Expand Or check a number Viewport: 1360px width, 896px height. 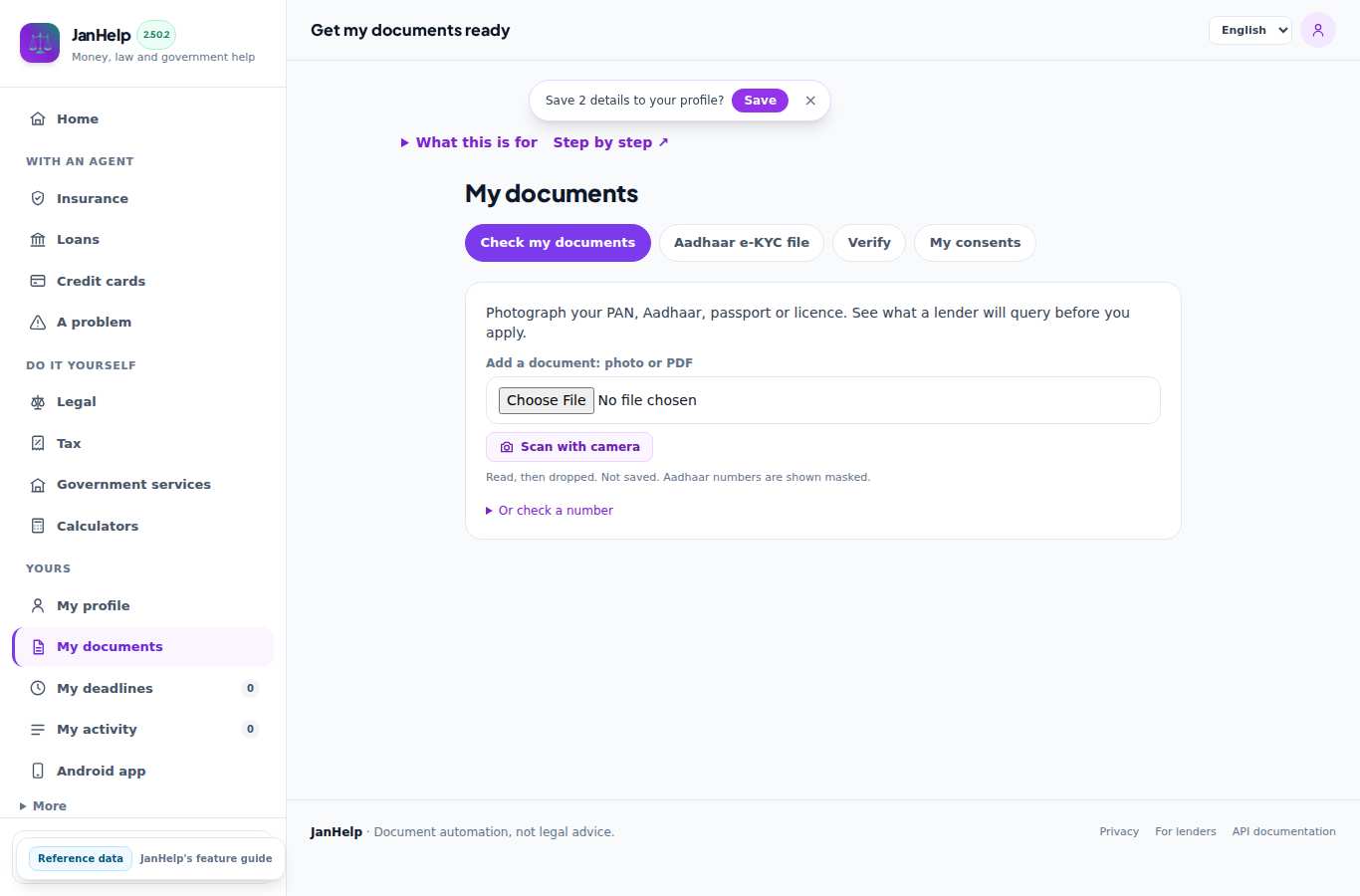(550, 511)
